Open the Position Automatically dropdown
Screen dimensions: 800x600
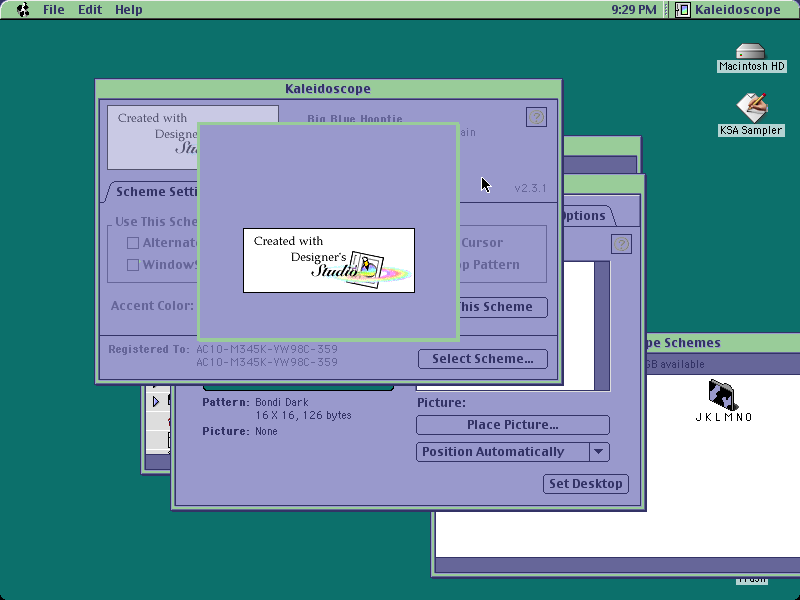(x=513, y=452)
